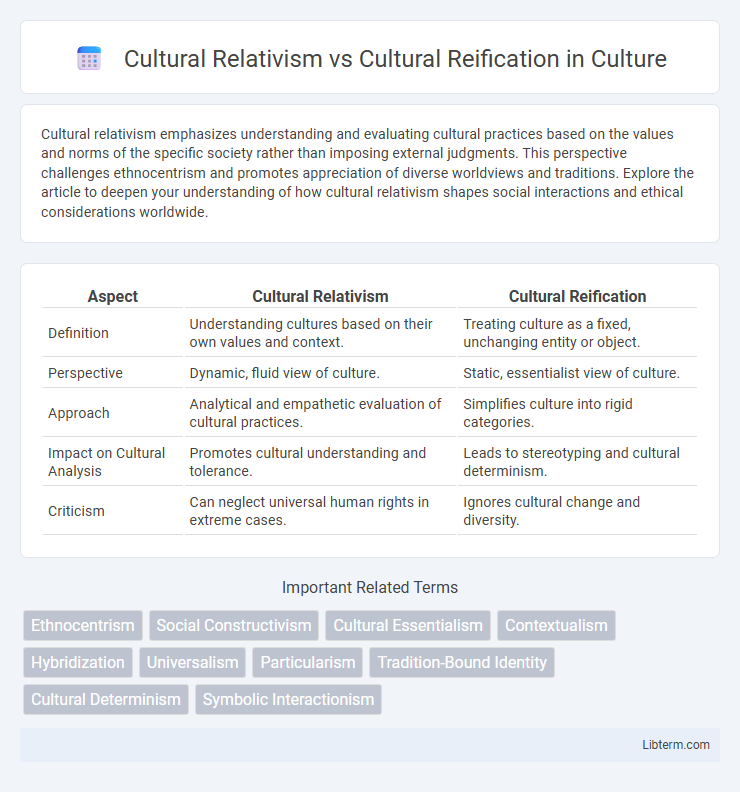Screen dimensions: 740x792
Task: Select cell 'Treating culture as a fixed, unchanging entity'
Action: click(x=577, y=333)
